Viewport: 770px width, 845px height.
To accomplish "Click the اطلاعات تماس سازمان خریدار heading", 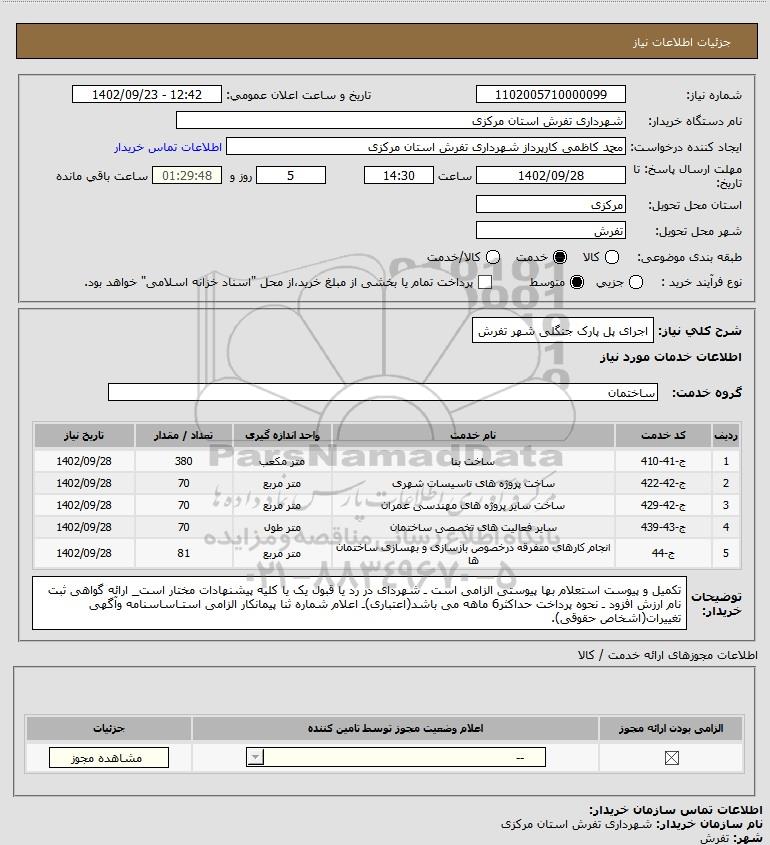I will click(675, 809).
